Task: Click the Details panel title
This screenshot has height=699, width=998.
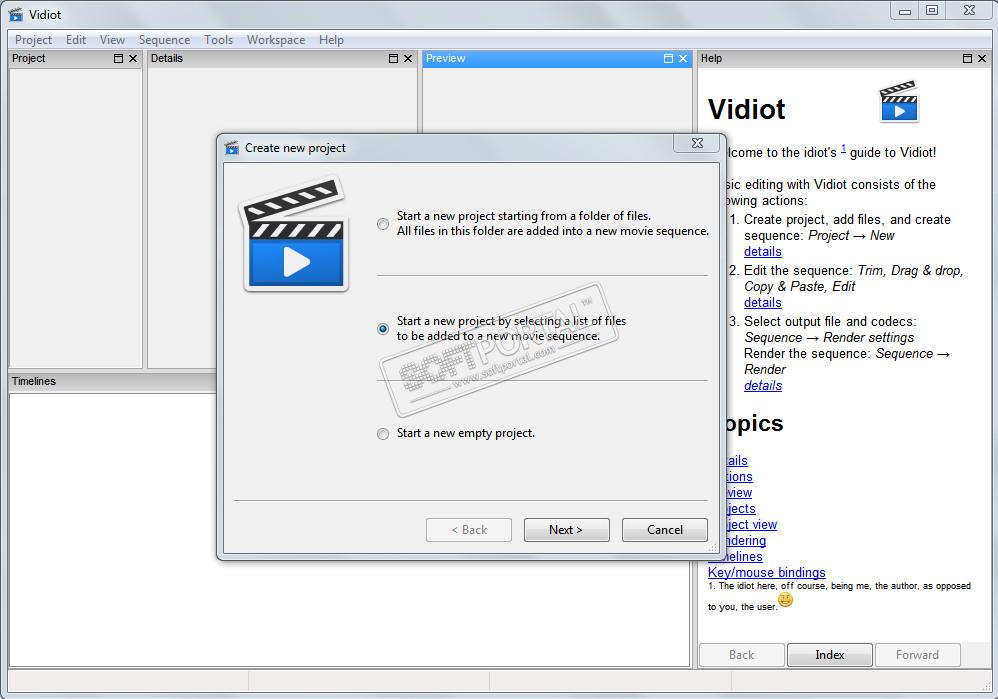Action: click(167, 59)
